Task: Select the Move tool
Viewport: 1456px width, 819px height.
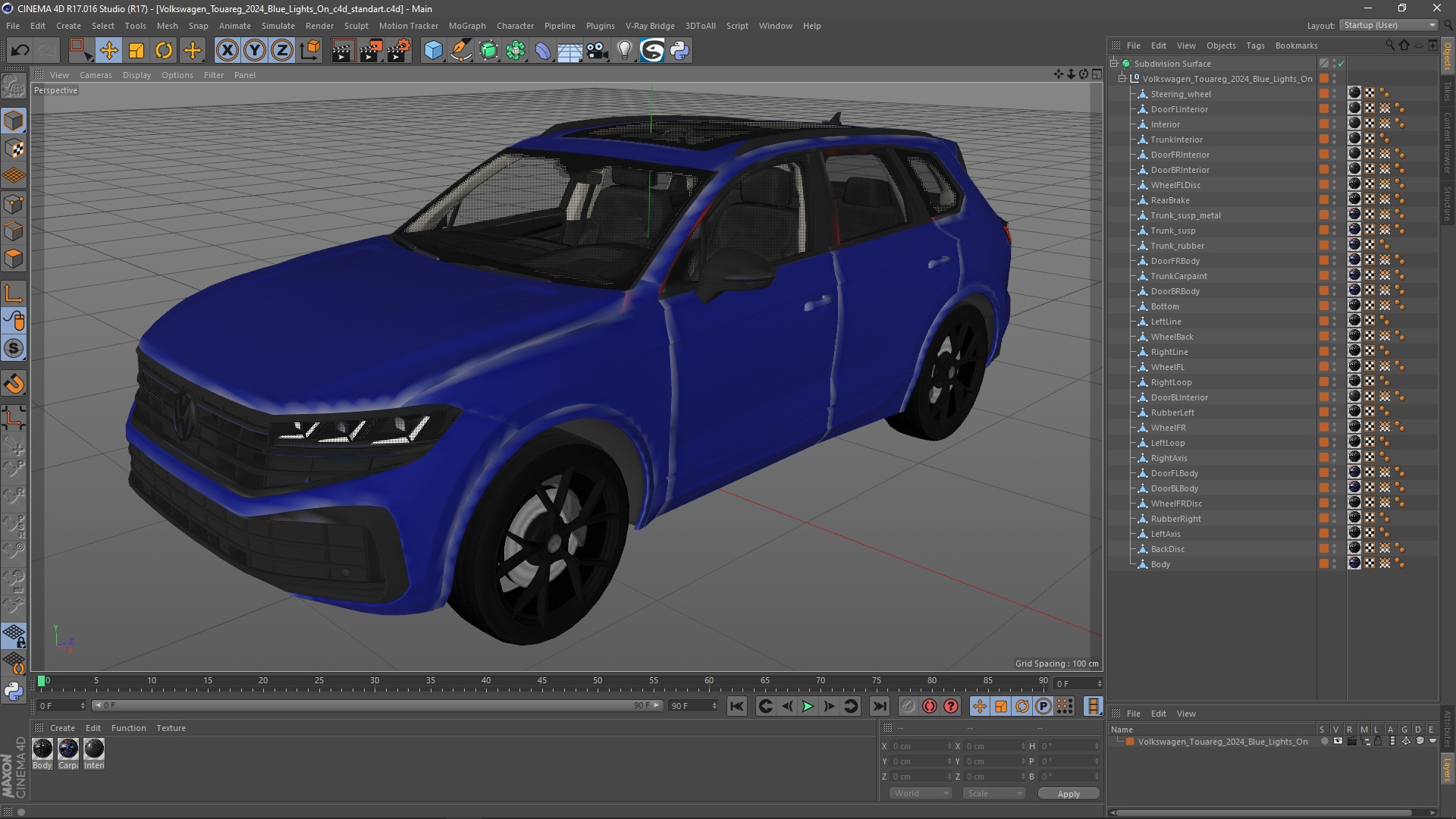Action: 108,51
